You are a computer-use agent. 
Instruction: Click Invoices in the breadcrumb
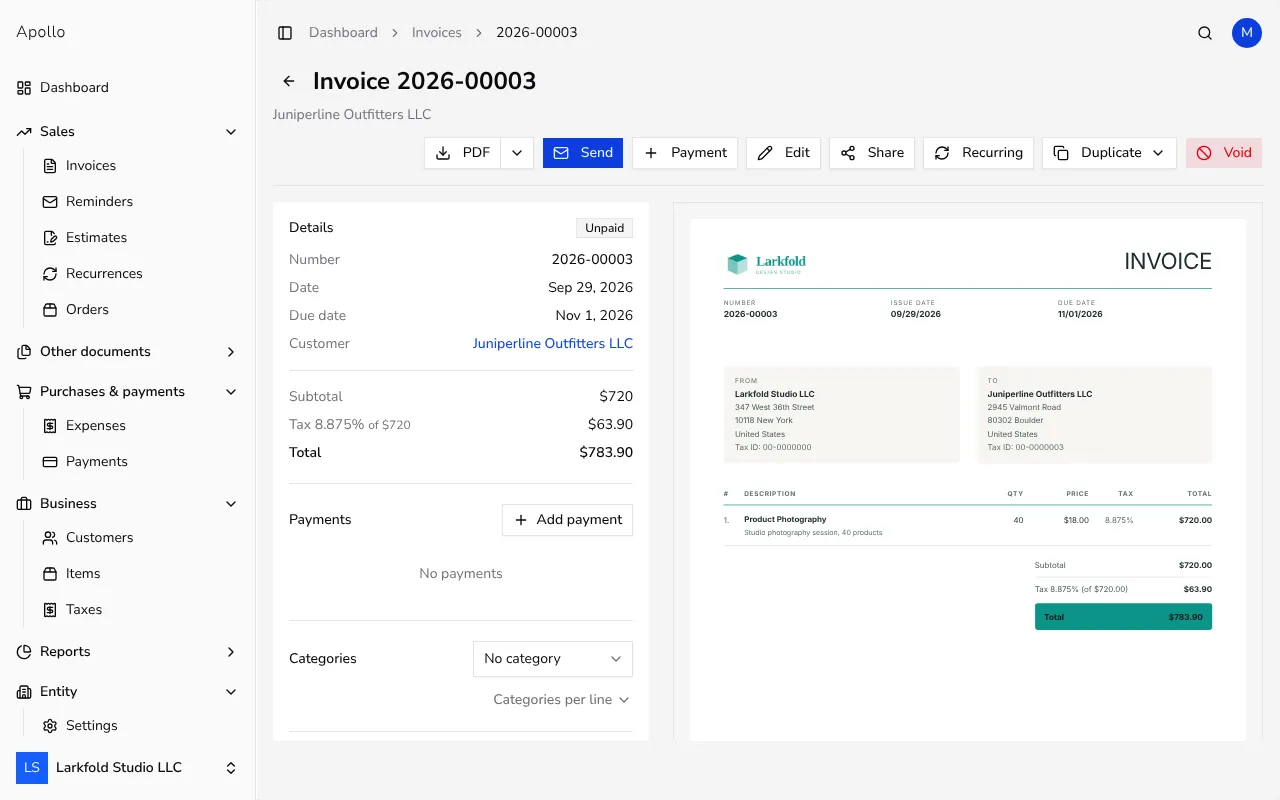tap(437, 33)
